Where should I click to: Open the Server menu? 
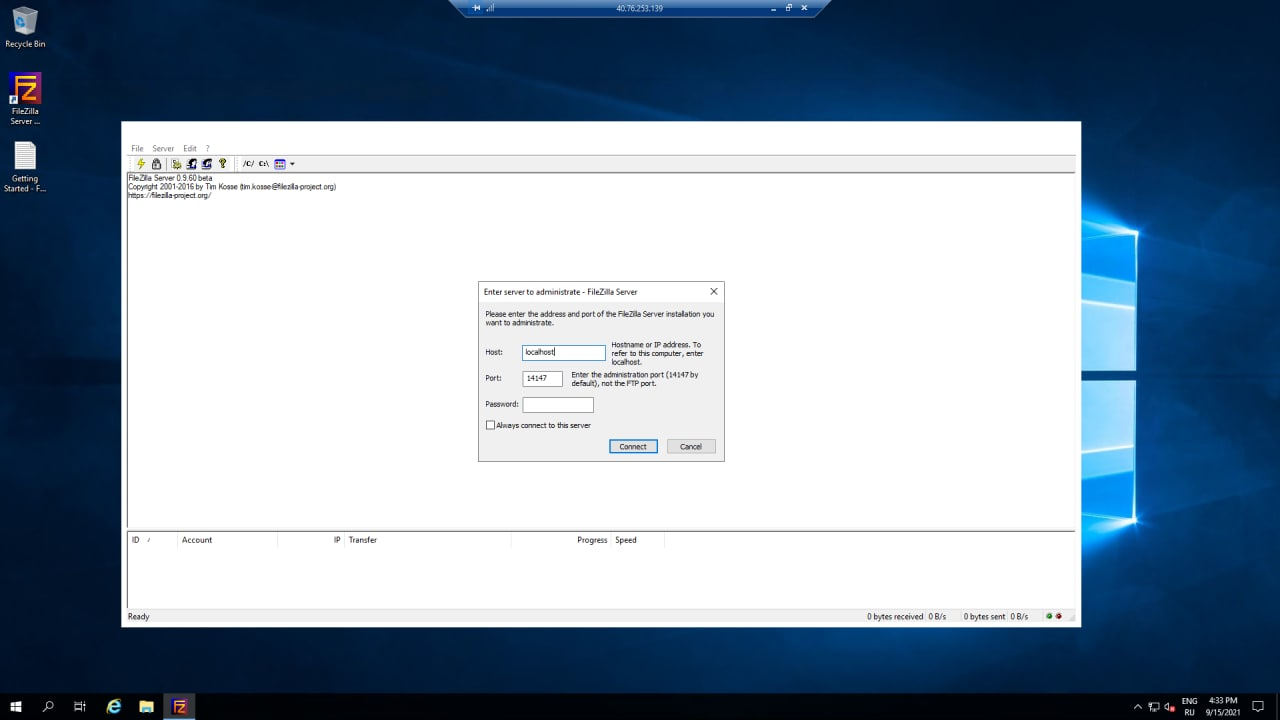click(x=163, y=149)
